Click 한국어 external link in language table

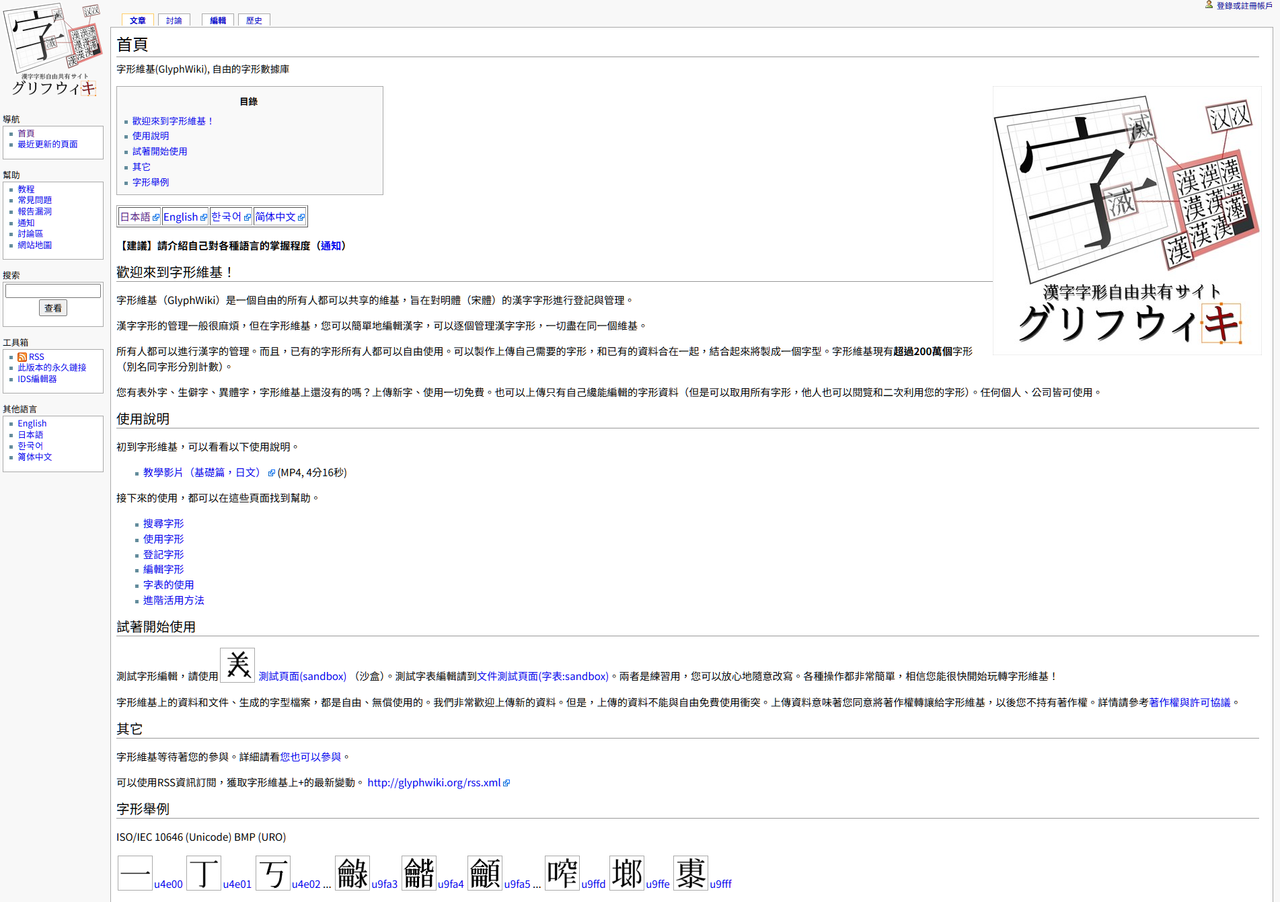pyautogui.click(x=230, y=217)
